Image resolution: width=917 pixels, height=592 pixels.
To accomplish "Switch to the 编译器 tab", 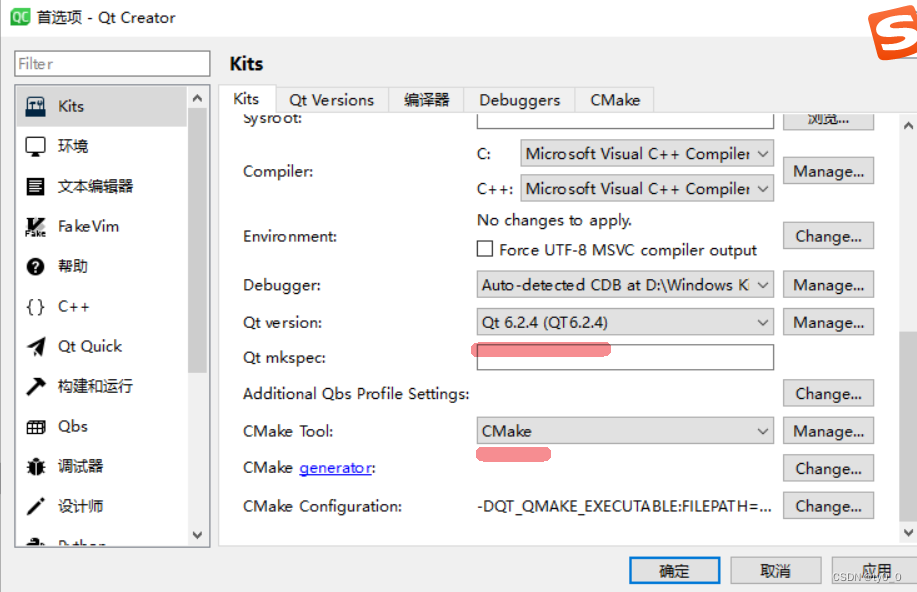I will point(426,100).
